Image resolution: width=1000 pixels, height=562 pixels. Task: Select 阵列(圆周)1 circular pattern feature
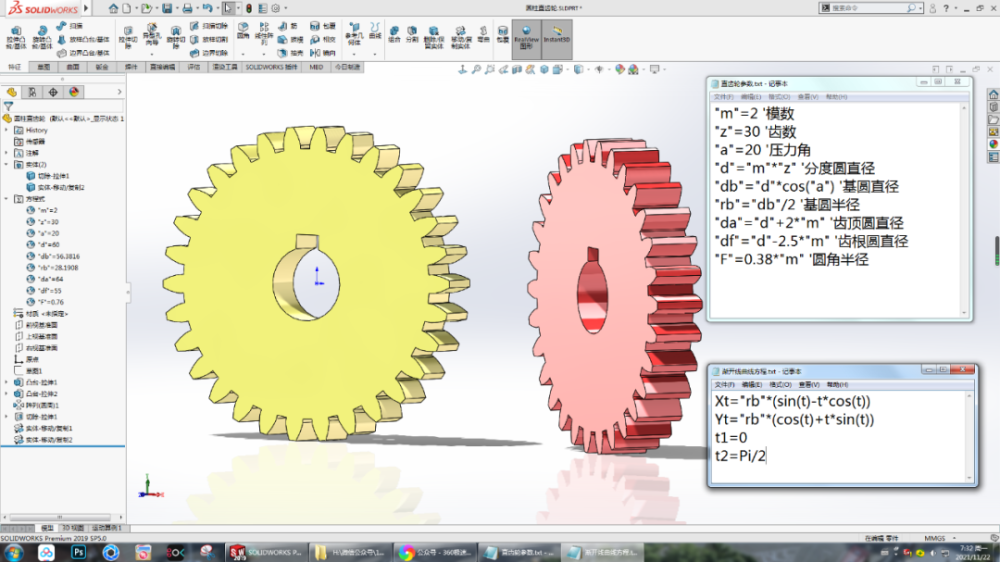pos(36,406)
